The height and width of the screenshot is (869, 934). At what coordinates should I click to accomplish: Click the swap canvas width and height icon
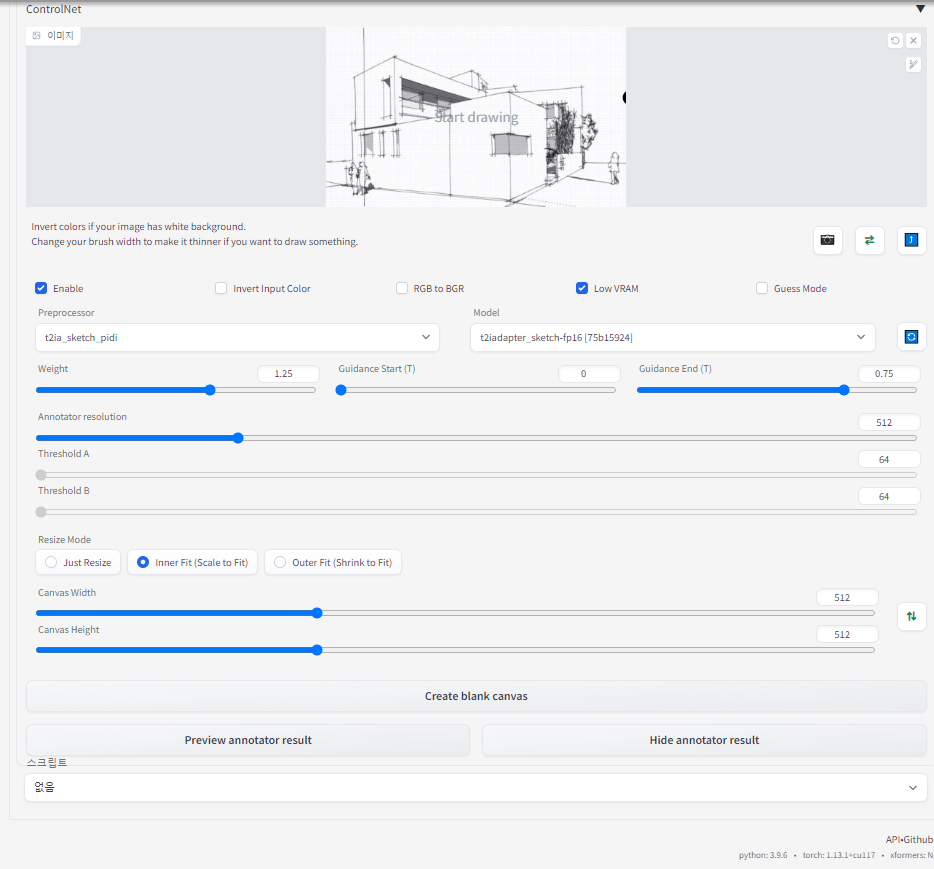pos(911,617)
